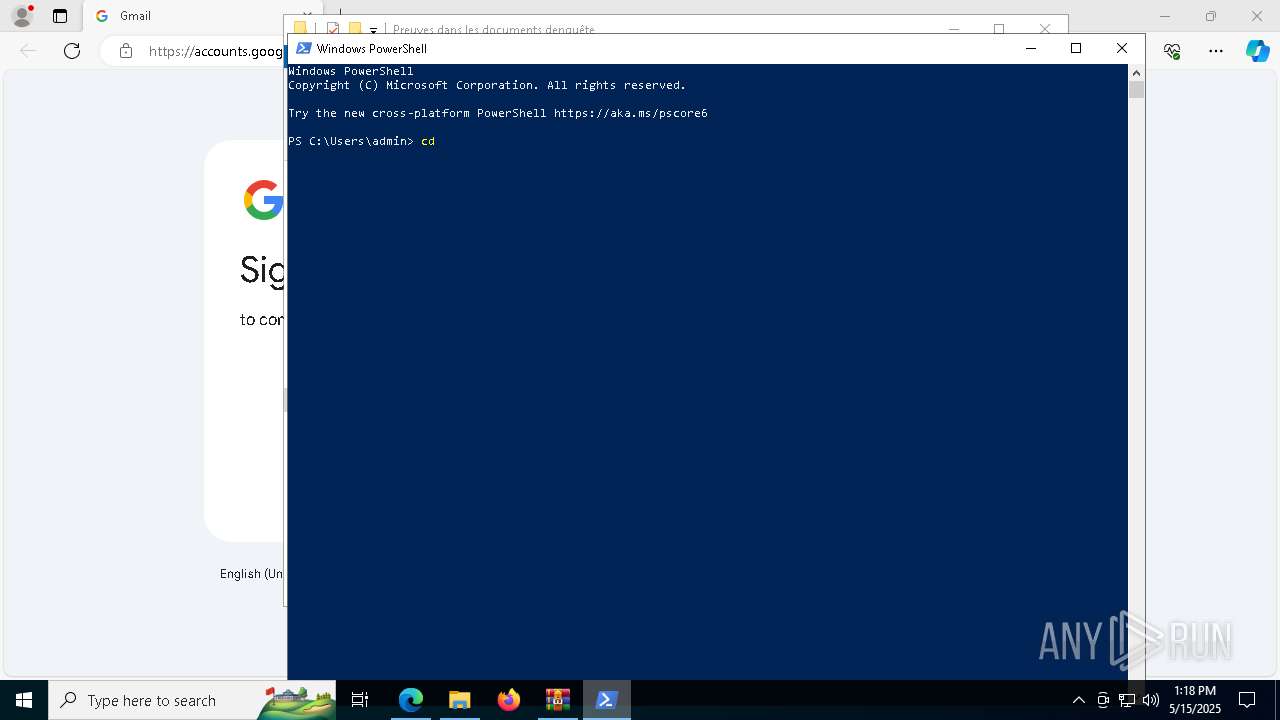
Task: Click the Copyright Microsoft Corporation line
Action: click(x=487, y=85)
